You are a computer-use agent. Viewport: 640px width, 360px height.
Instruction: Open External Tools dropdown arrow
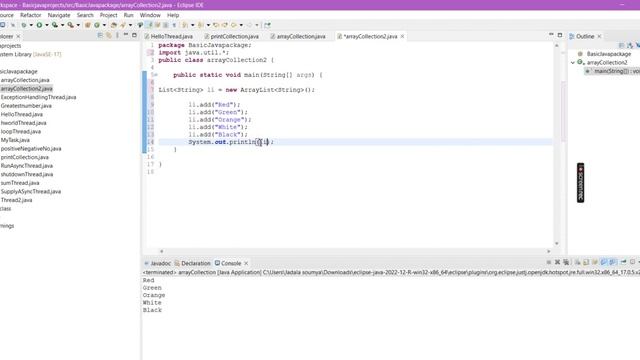(x=78, y=25)
